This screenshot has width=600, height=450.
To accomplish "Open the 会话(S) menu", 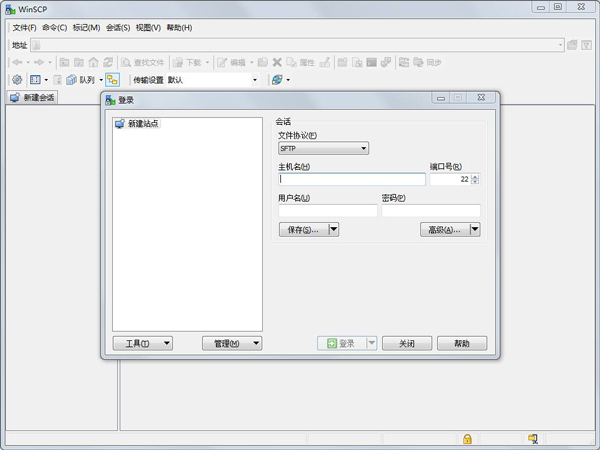I will click(x=118, y=28).
